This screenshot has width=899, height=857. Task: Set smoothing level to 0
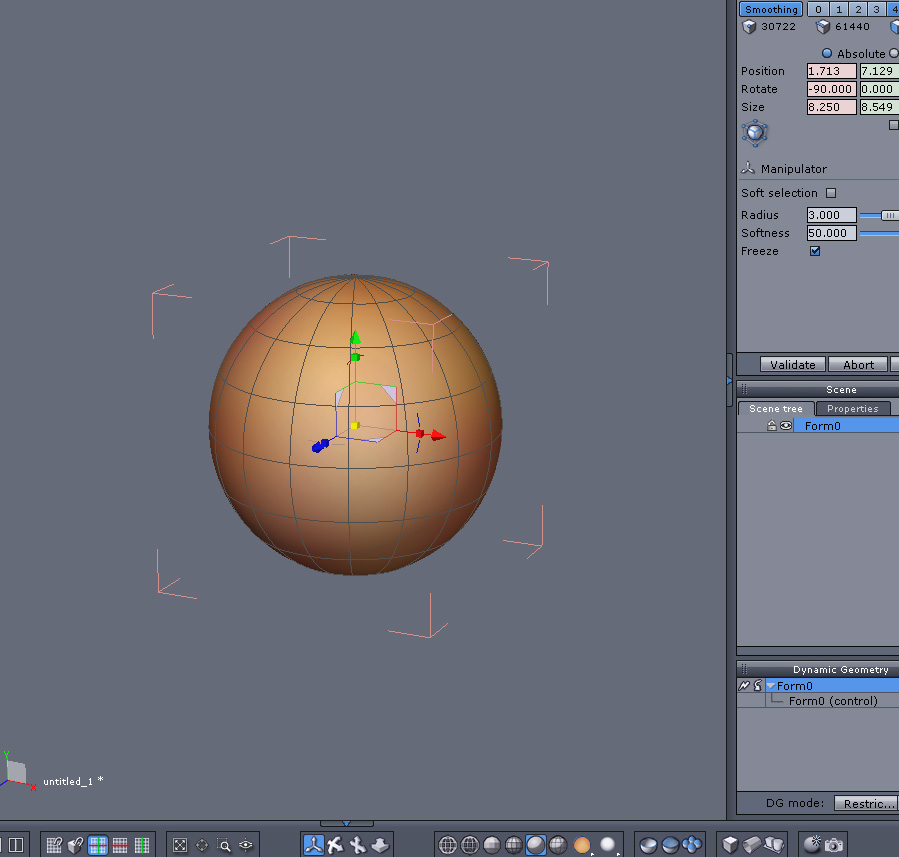pos(818,9)
